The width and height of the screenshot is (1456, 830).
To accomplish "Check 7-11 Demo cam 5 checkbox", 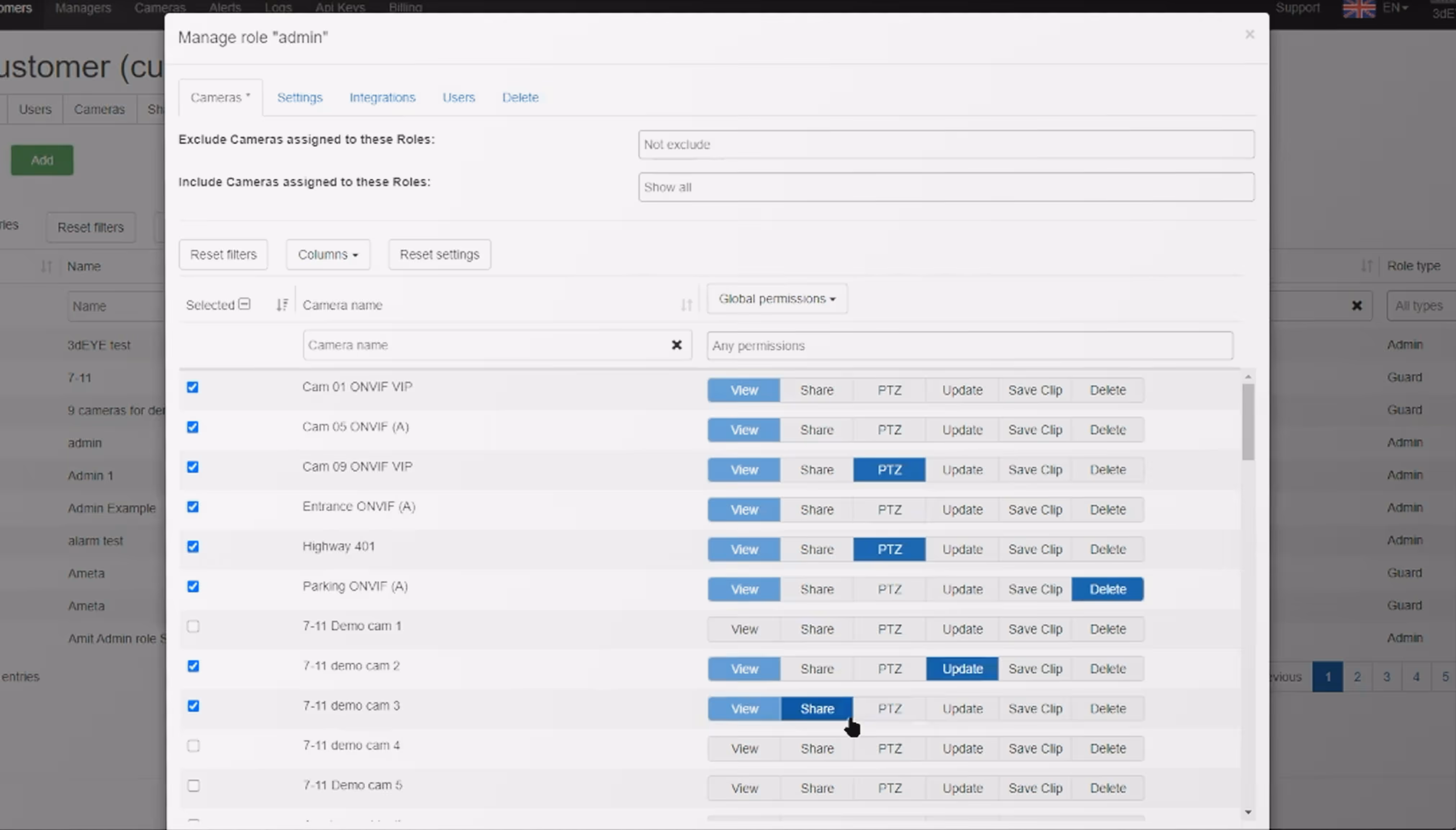I will 193,786.
